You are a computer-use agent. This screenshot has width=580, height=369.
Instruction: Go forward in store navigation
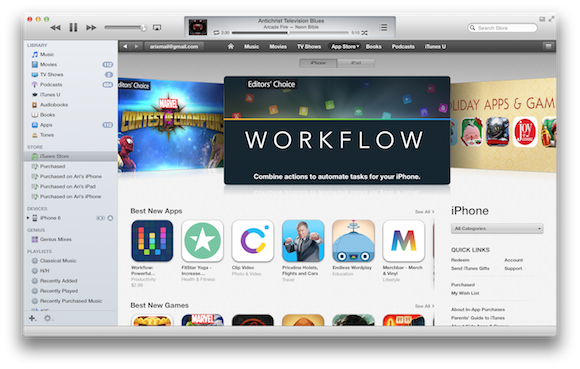pos(136,47)
